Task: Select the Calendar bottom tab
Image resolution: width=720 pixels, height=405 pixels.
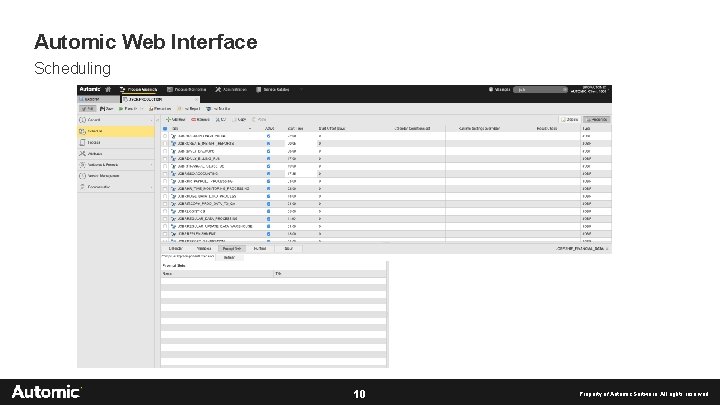Action: tap(175, 248)
